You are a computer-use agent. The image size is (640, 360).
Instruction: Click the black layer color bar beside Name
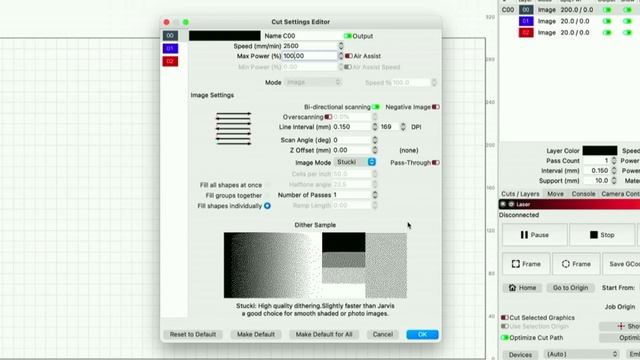(x=224, y=36)
